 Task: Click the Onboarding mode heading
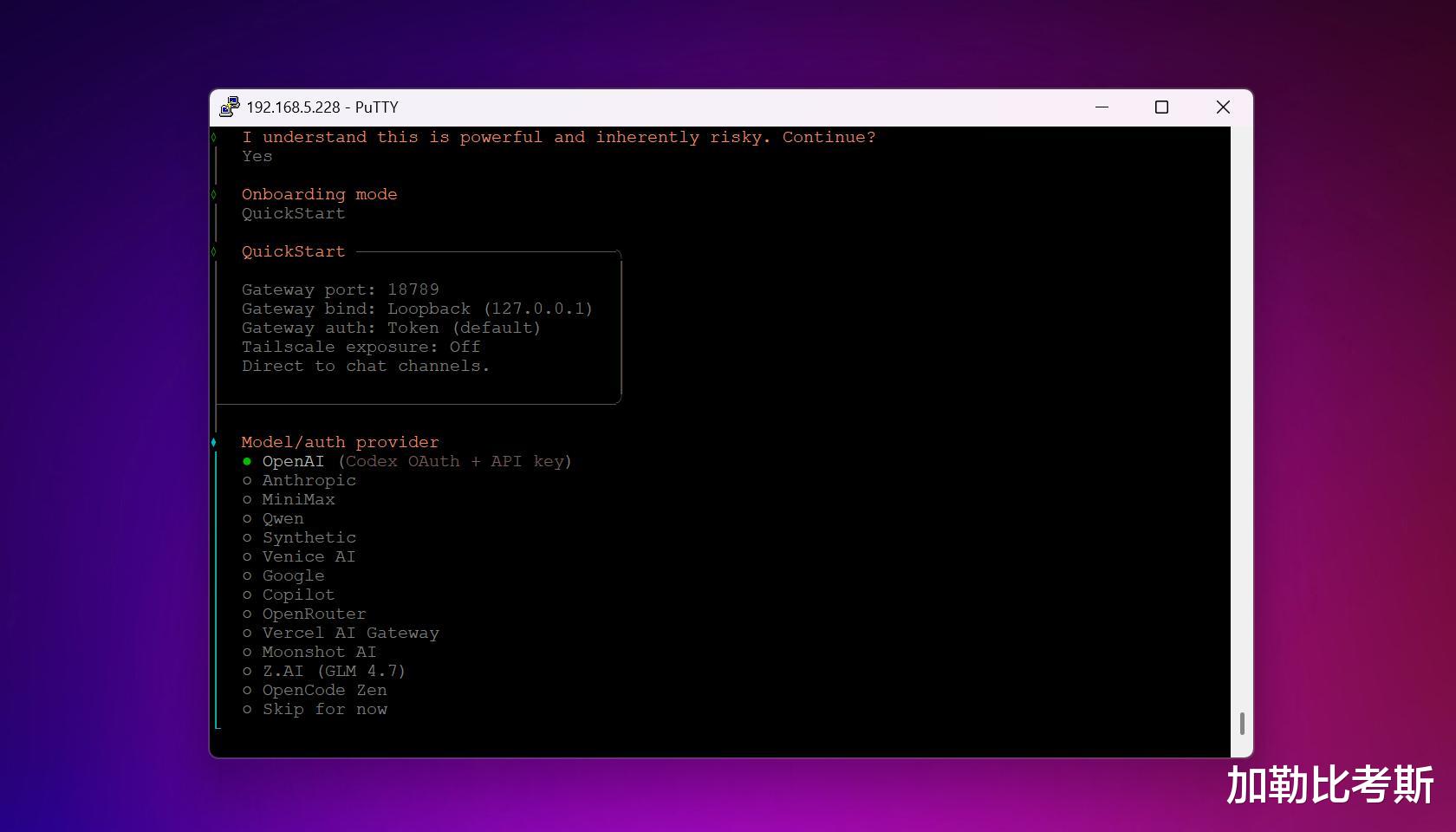click(320, 194)
